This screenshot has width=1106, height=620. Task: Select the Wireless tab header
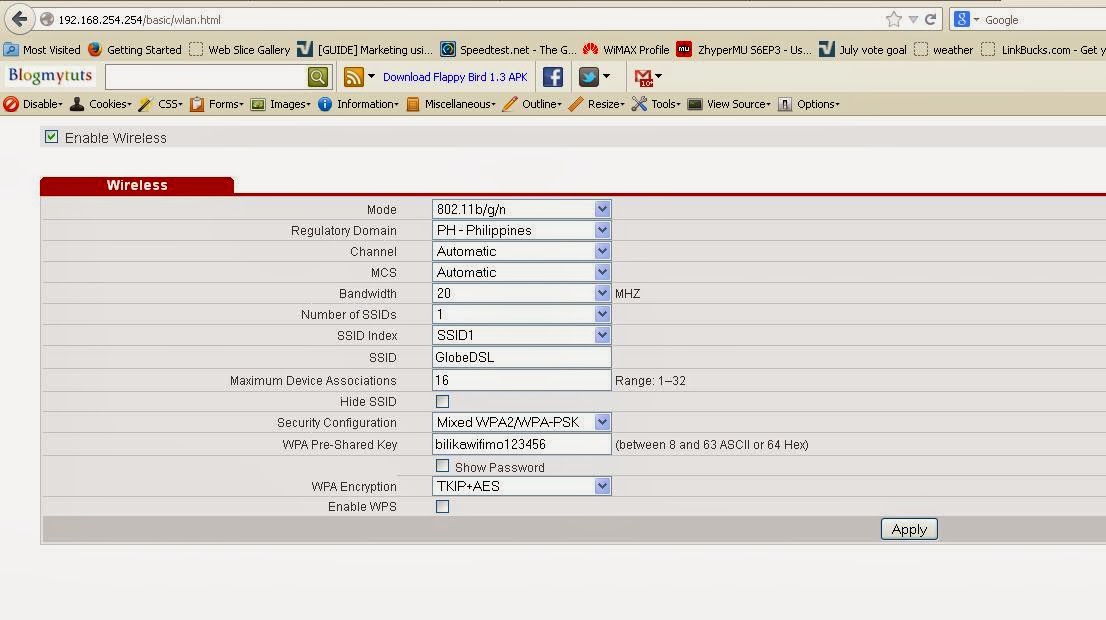(137, 185)
